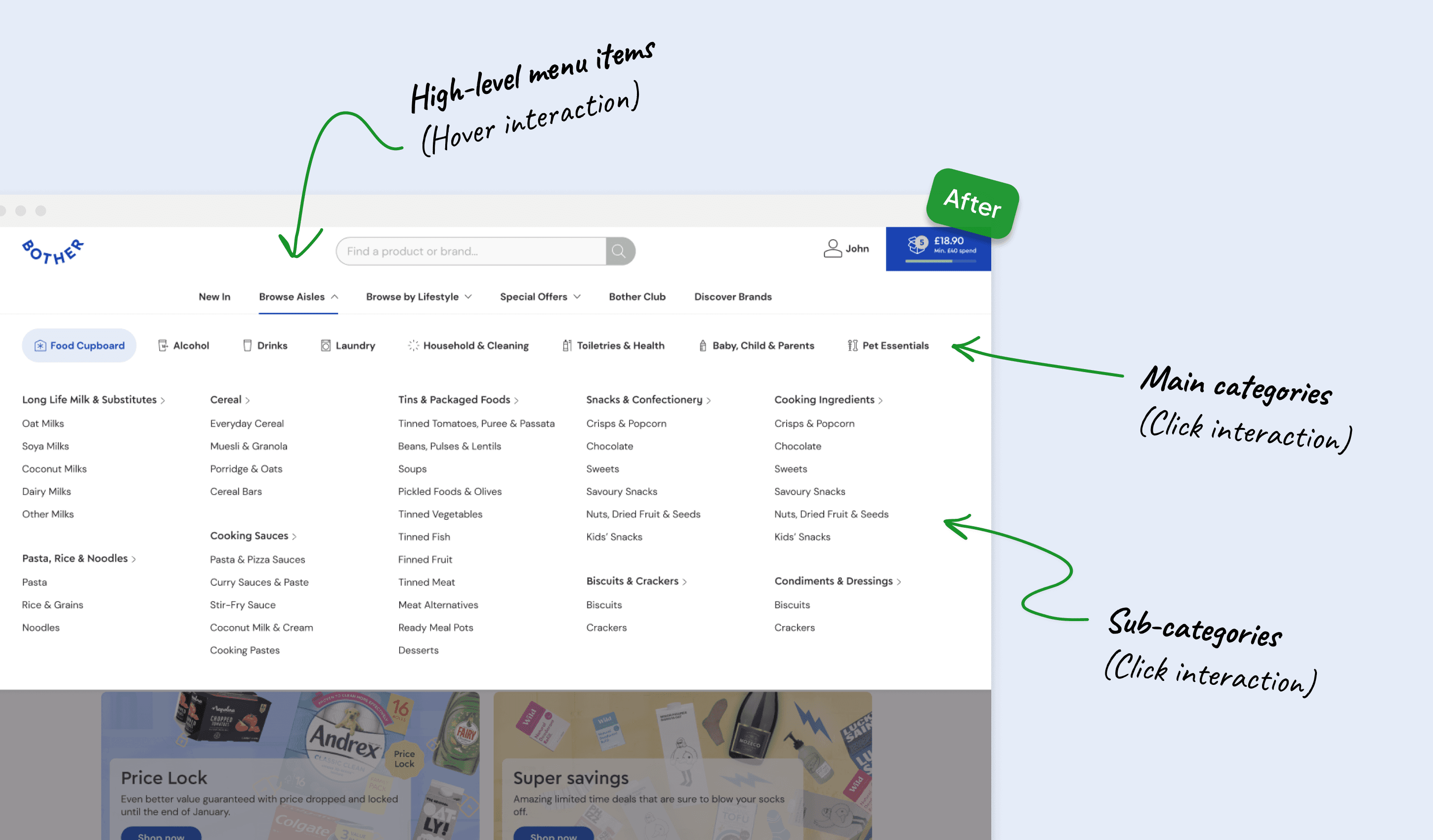Open Long Life Milk & Substitutes arrow
This screenshot has width=1433, height=840.
163,400
